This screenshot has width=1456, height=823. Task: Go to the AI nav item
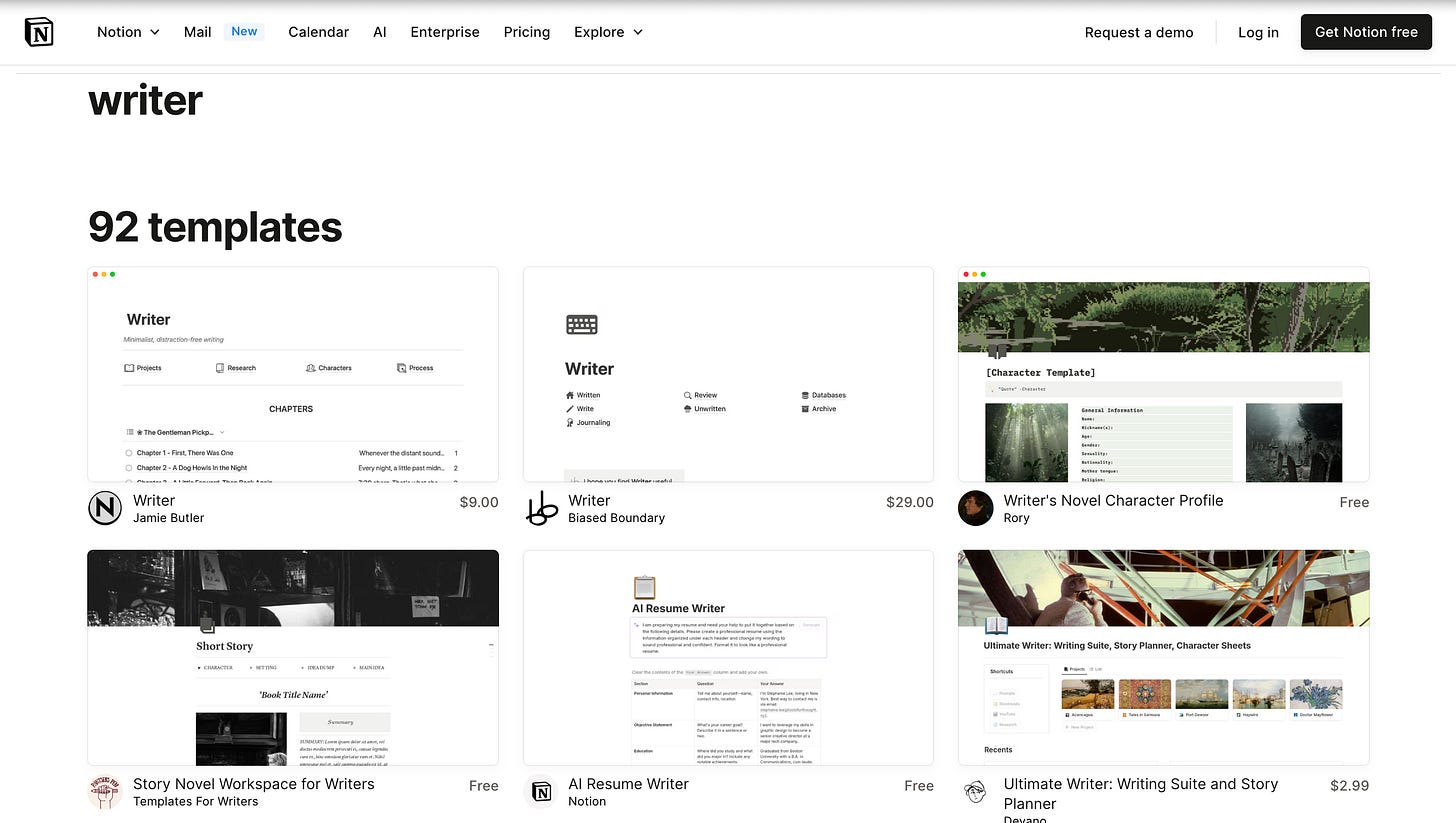point(380,32)
